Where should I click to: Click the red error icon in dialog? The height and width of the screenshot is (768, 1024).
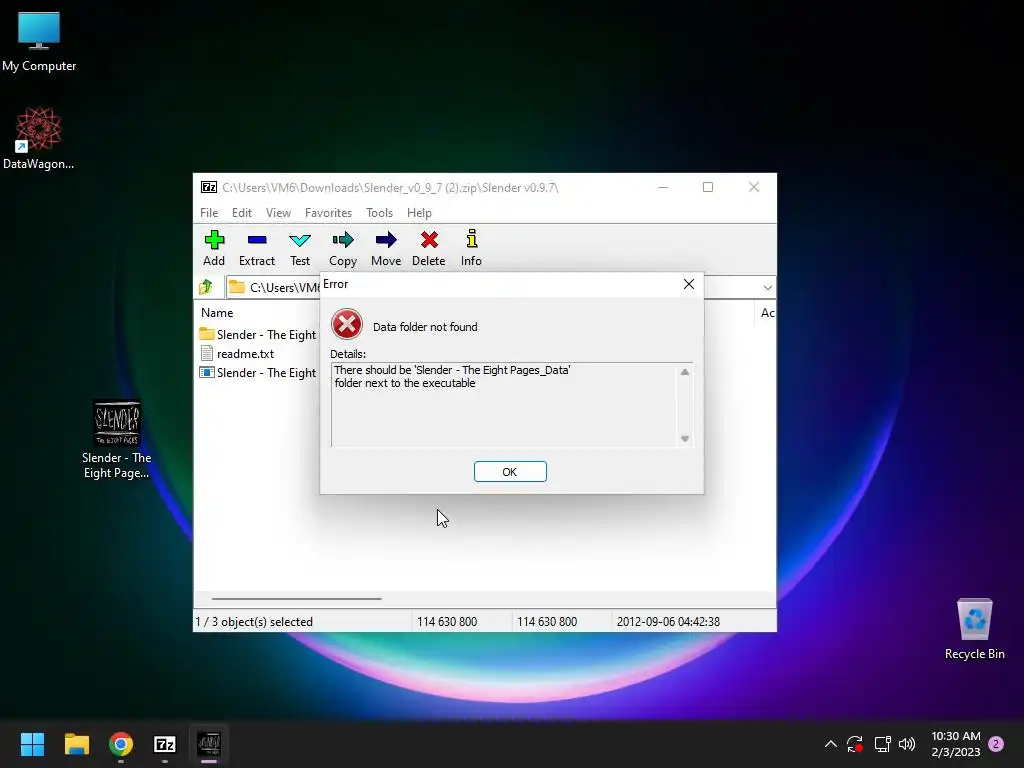click(347, 324)
